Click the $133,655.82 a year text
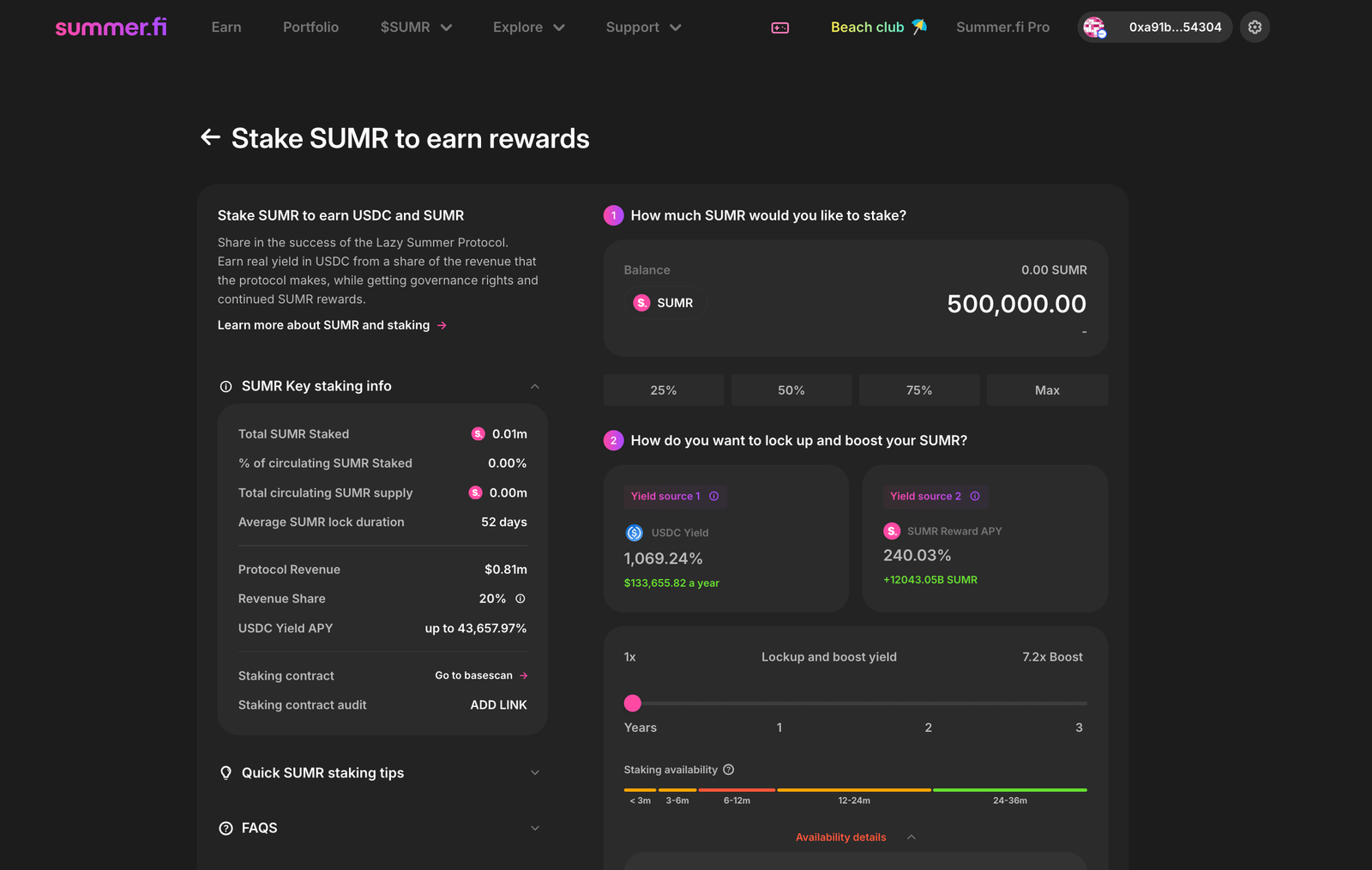1372x870 pixels. coord(671,583)
